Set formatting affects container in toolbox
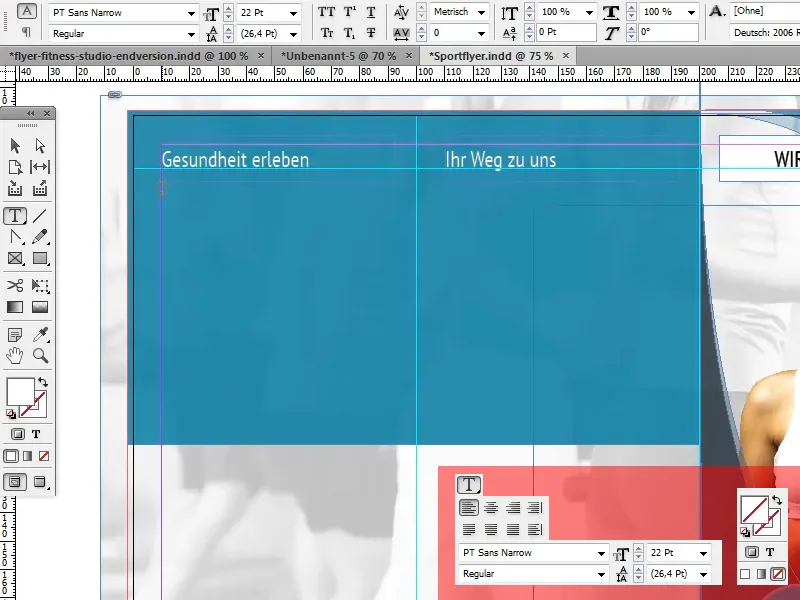 point(17,434)
